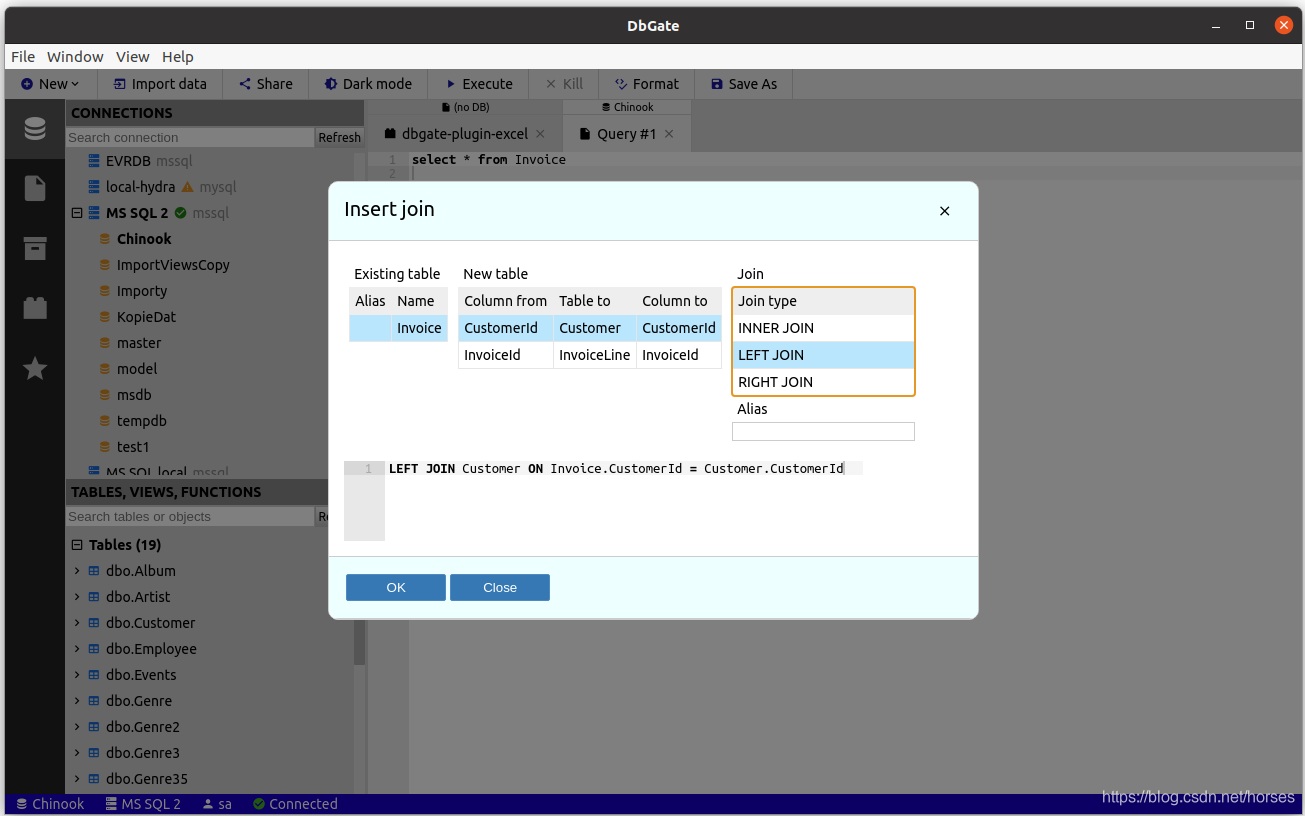The height and width of the screenshot is (816, 1305).
Task: Click the Close button in dialog
Action: click(x=500, y=588)
